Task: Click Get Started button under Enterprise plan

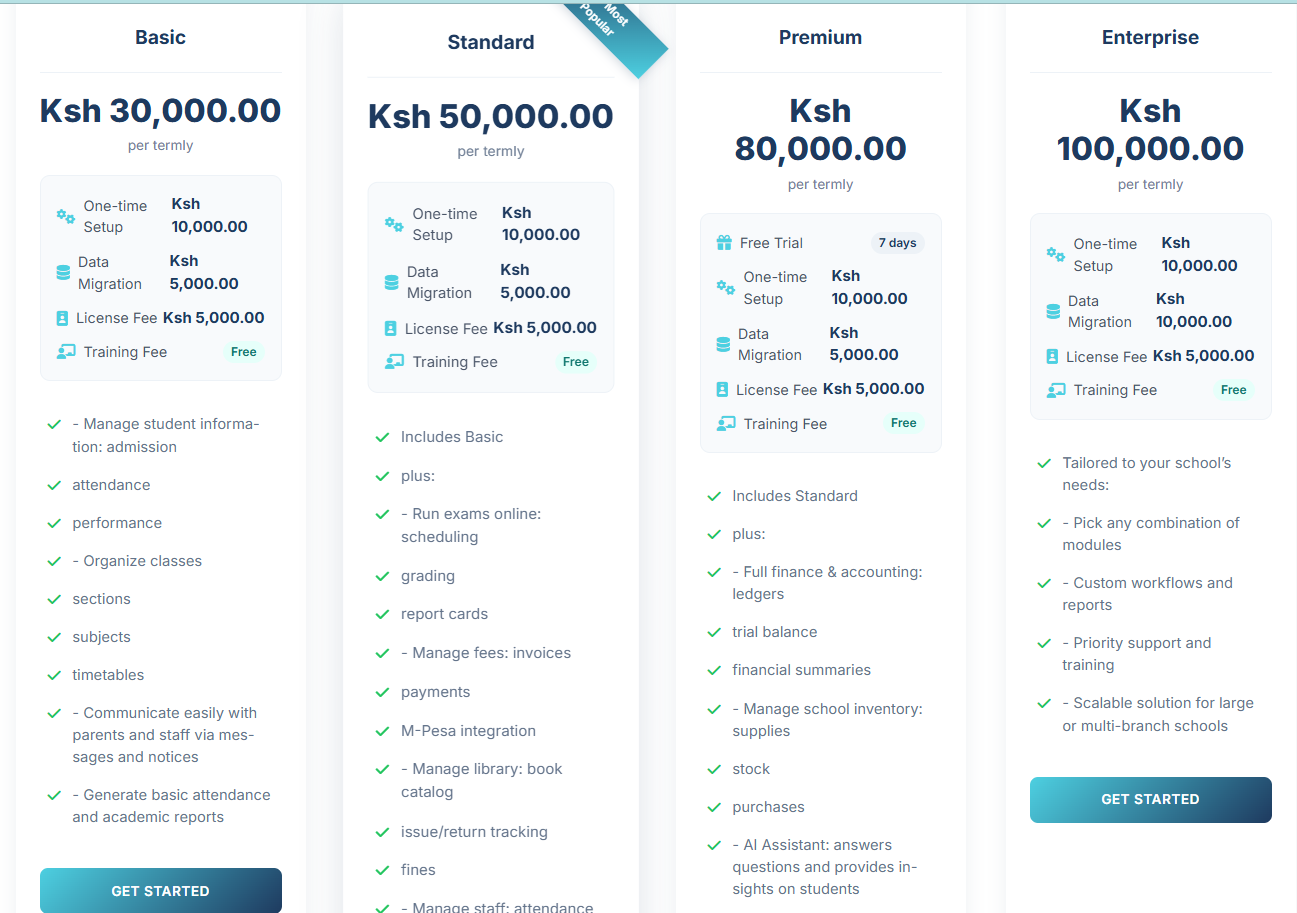Action: coord(1151,800)
